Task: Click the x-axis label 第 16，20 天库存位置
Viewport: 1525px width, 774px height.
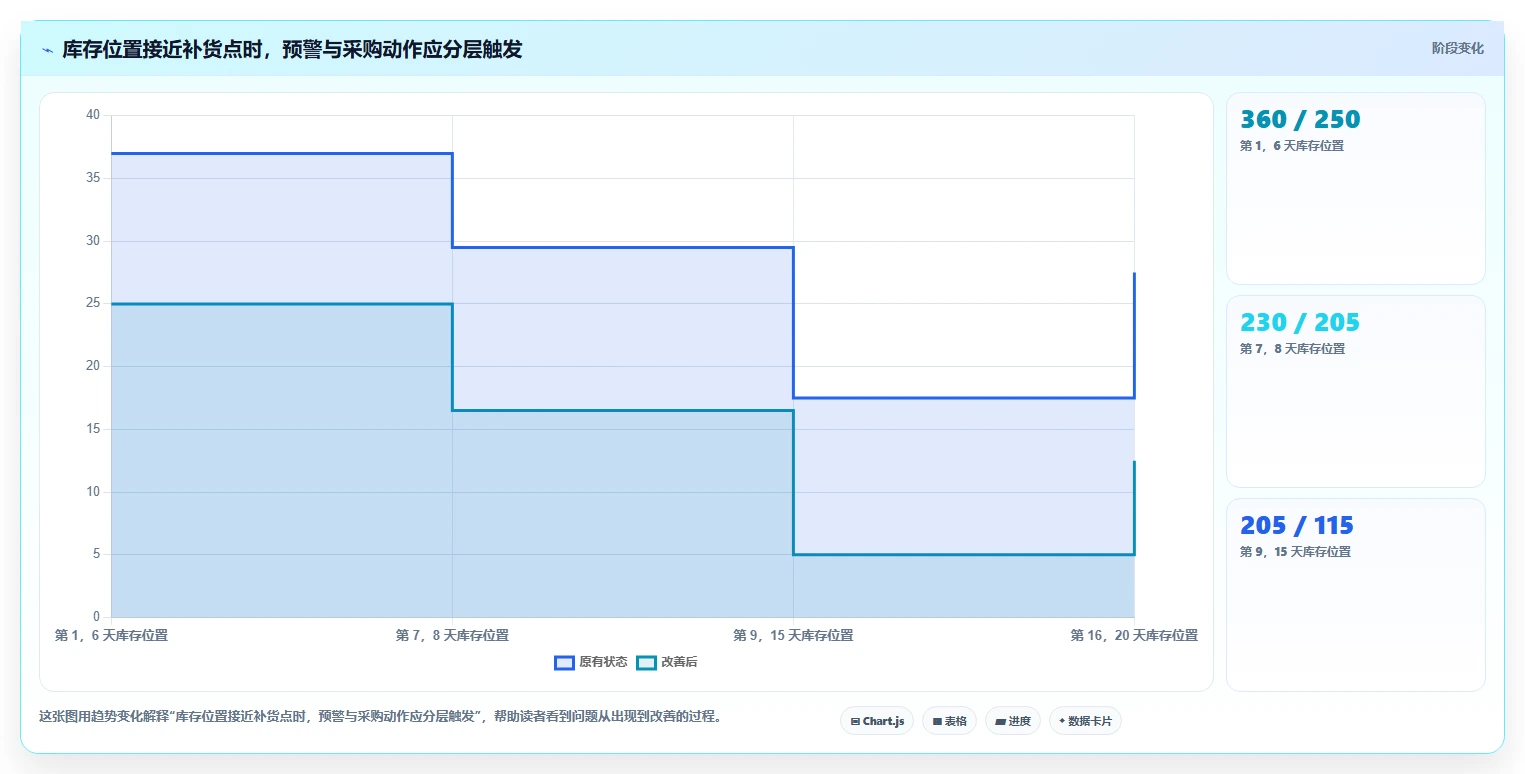Action: 1134,635
